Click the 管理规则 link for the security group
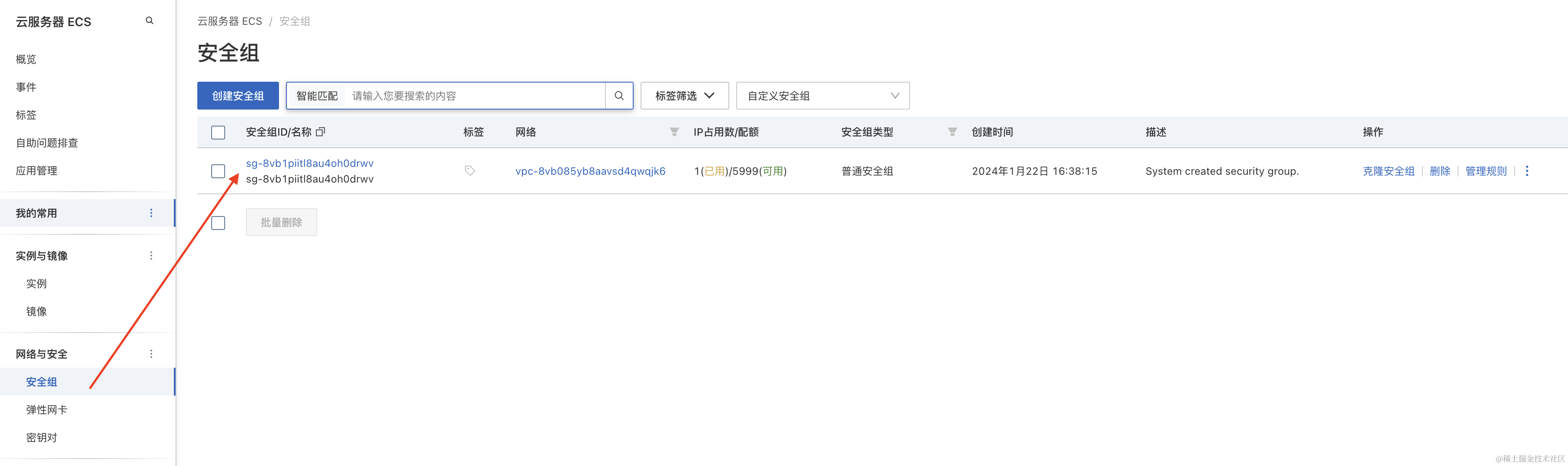Image resolution: width=1568 pixels, height=466 pixels. pos(1485,171)
